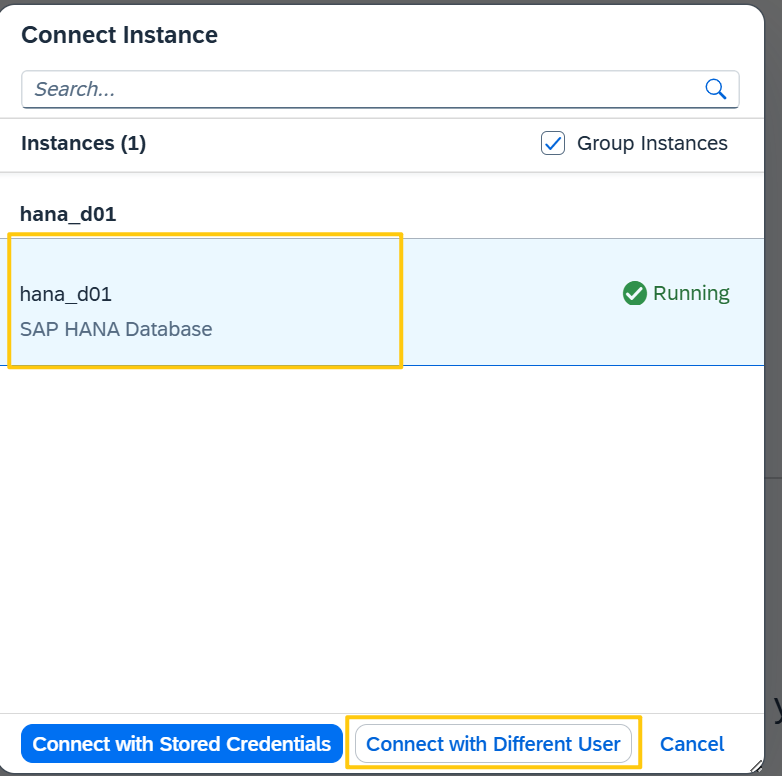Screen dimensions: 782x776
Task: Collapse the hana_d01 group header
Action: (x=68, y=214)
